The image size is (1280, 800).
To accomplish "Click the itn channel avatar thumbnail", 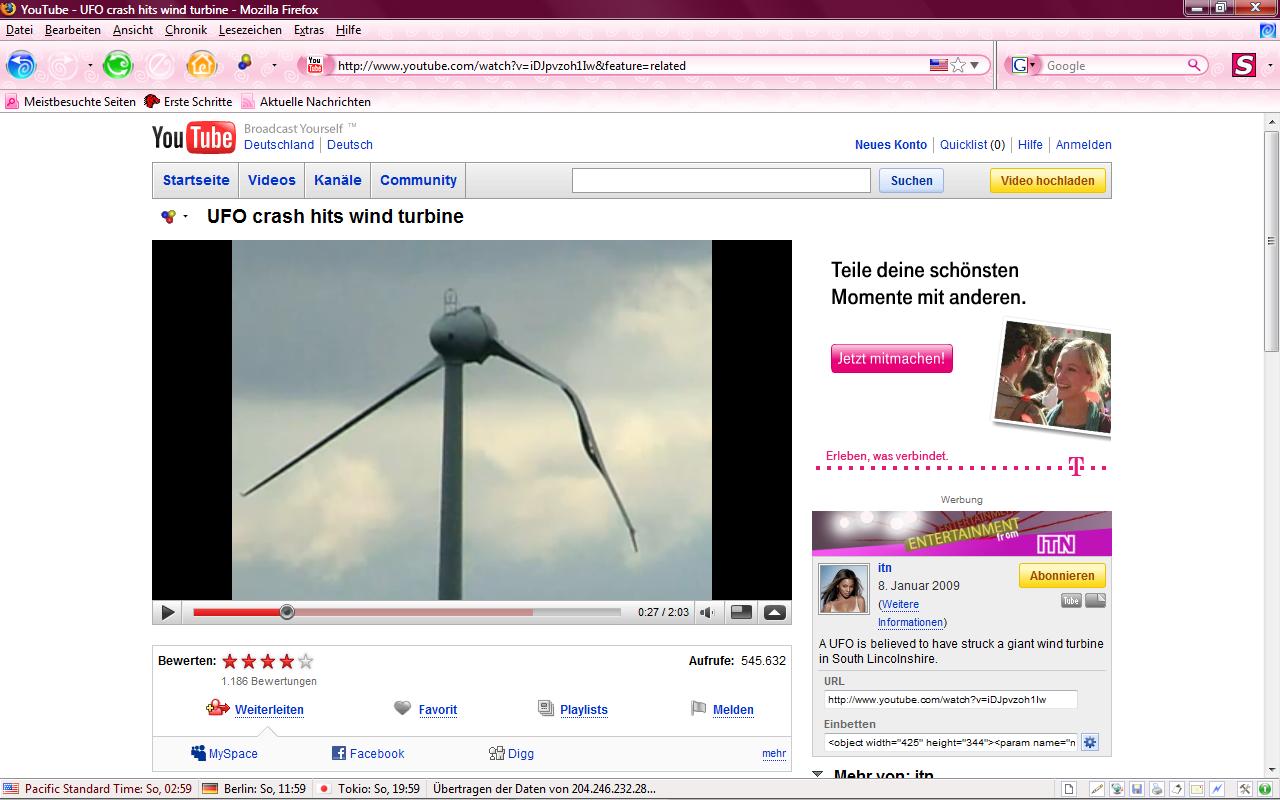I will pos(843,588).
